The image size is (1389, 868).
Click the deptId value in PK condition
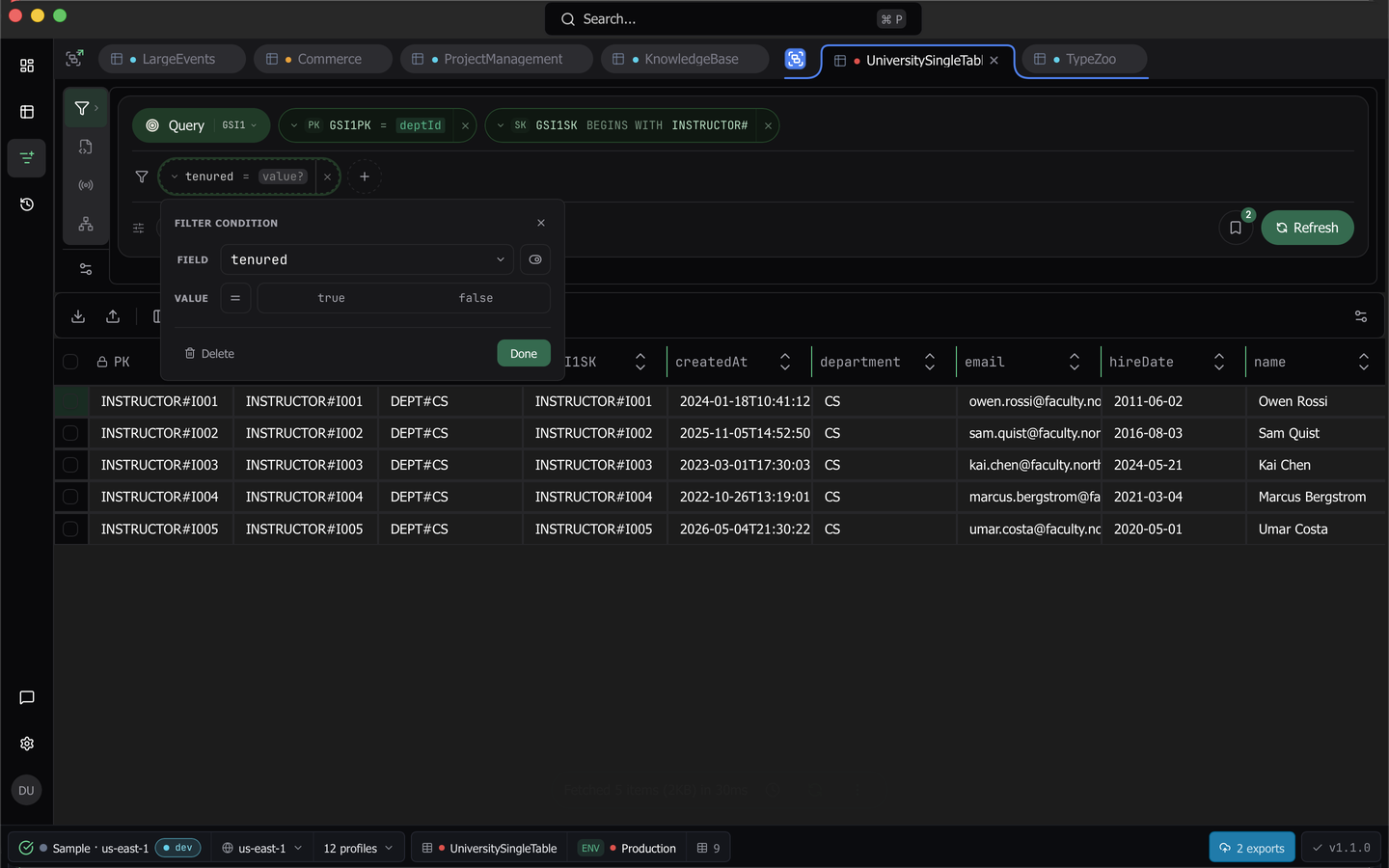tap(420, 125)
